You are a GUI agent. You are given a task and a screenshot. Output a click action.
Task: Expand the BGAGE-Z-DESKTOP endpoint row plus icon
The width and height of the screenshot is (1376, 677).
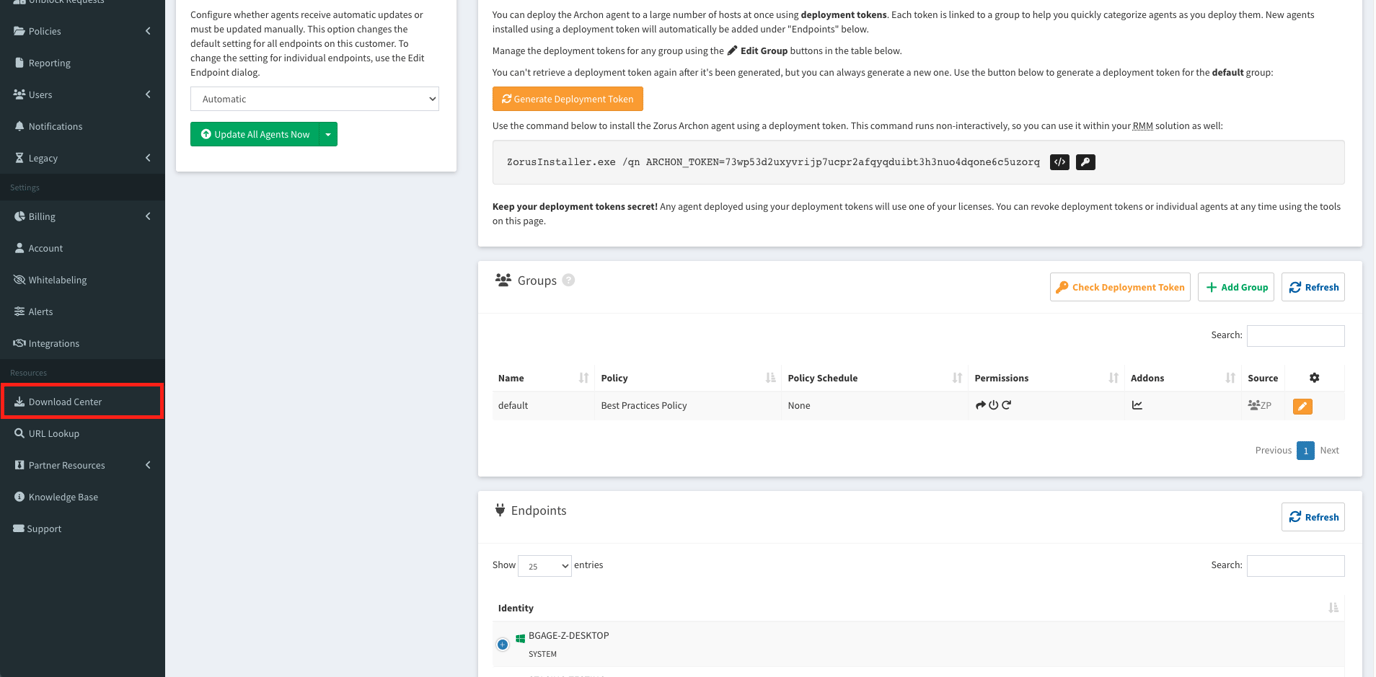pos(502,644)
